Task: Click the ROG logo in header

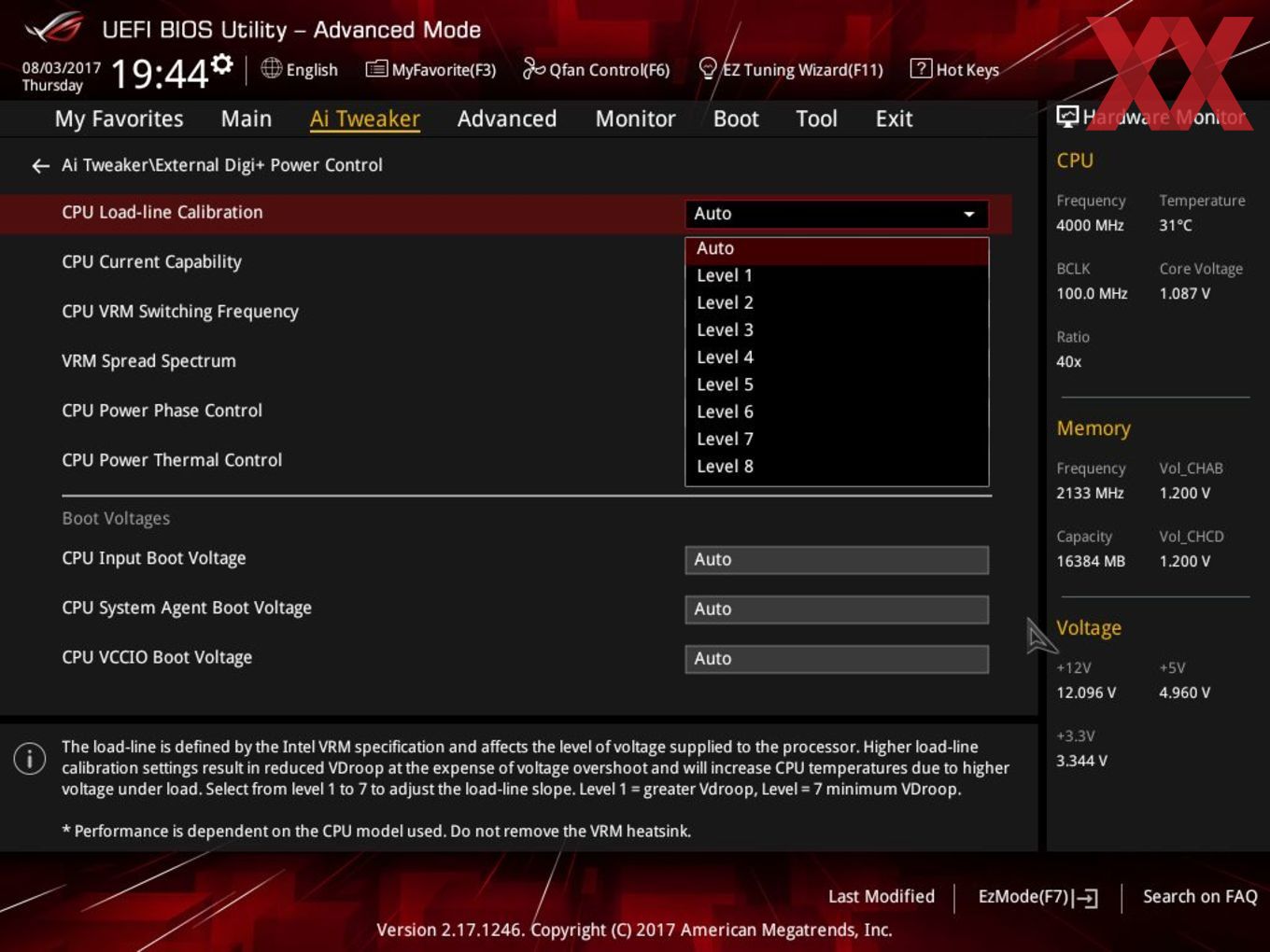Action: (x=54, y=28)
